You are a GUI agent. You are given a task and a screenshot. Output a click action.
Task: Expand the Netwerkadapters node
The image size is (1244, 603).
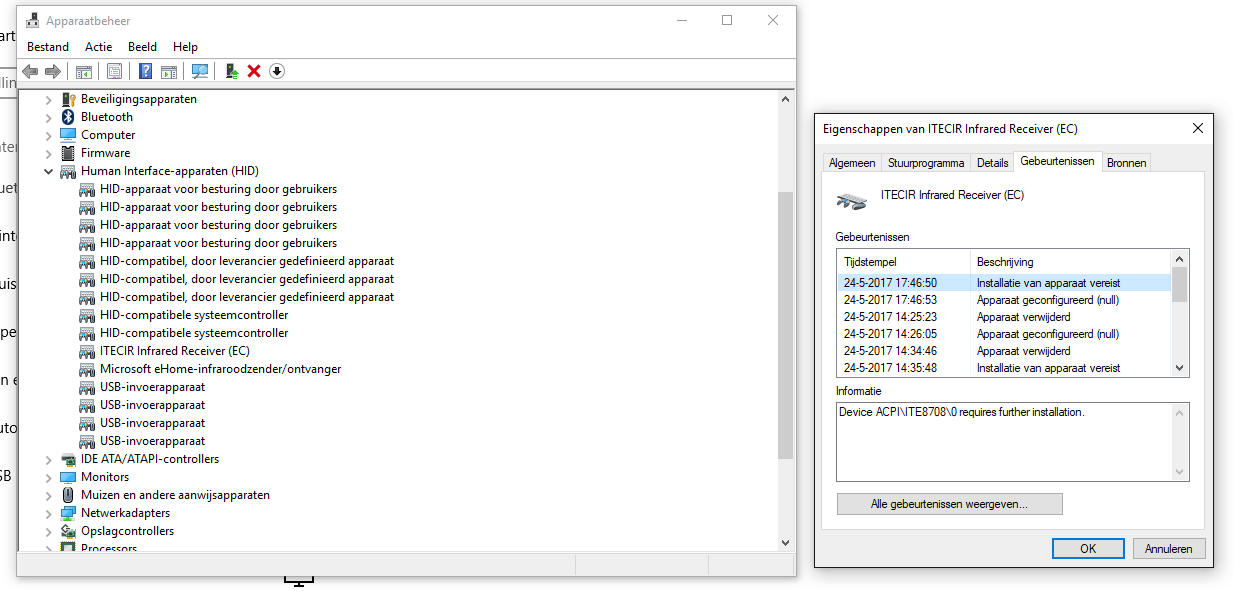coord(48,513)
